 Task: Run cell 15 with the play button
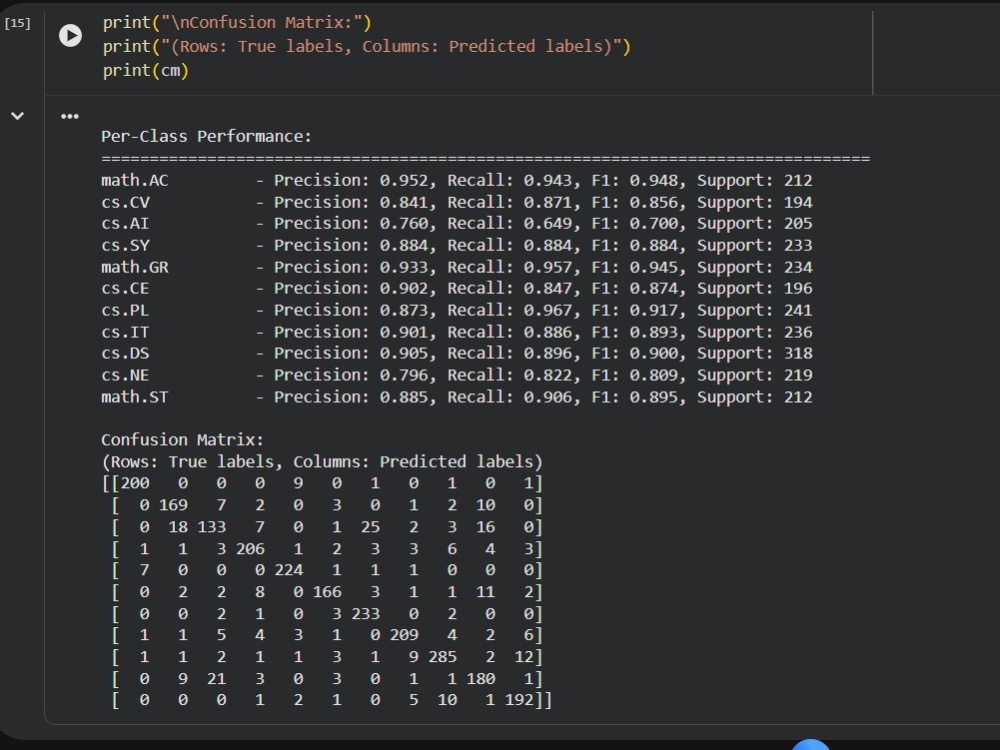[x=70, y=35]
